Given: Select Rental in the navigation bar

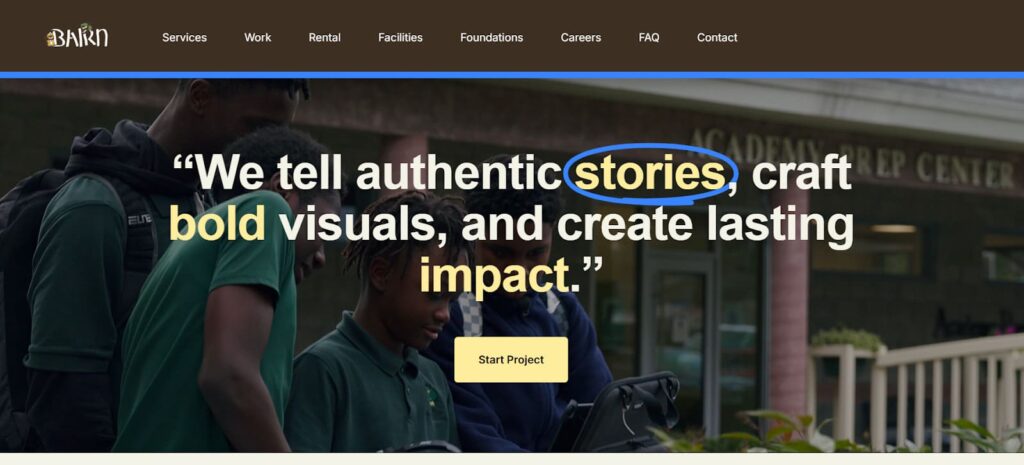Looking at the screenshot, I should 325,37.
